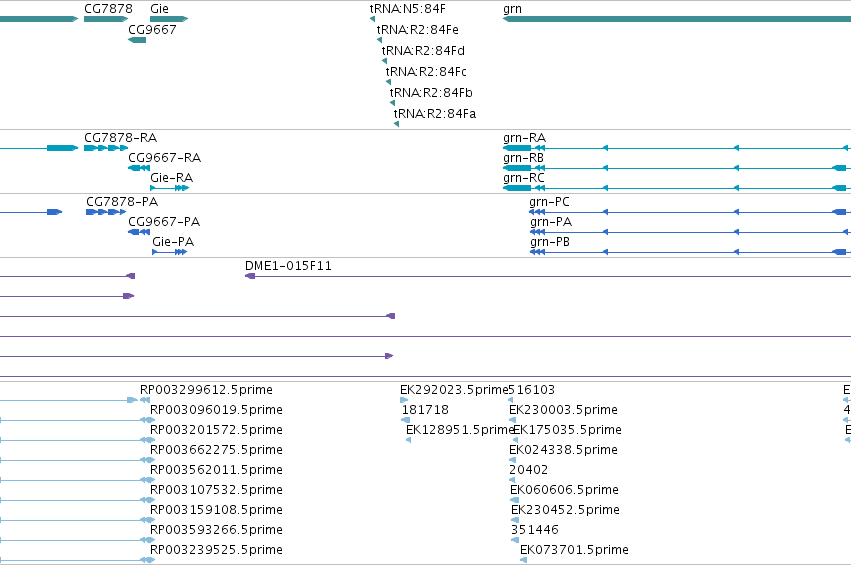Click the tRNA:N5:84F label
Image resolution: width=851 pixels, height=565 pixels.
(408, 9)
